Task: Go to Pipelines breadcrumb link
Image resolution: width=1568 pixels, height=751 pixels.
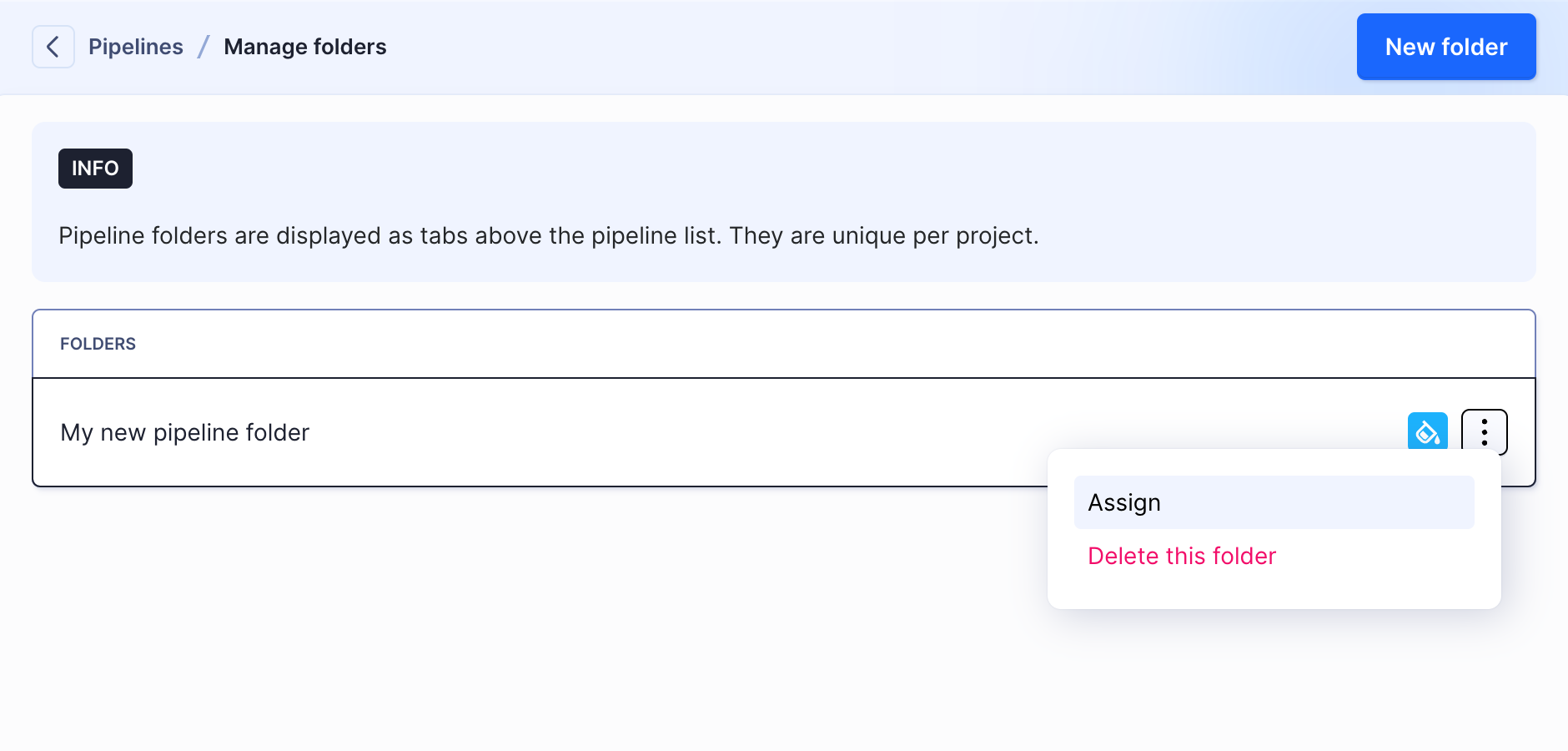Action: click(x=136, y=47)
